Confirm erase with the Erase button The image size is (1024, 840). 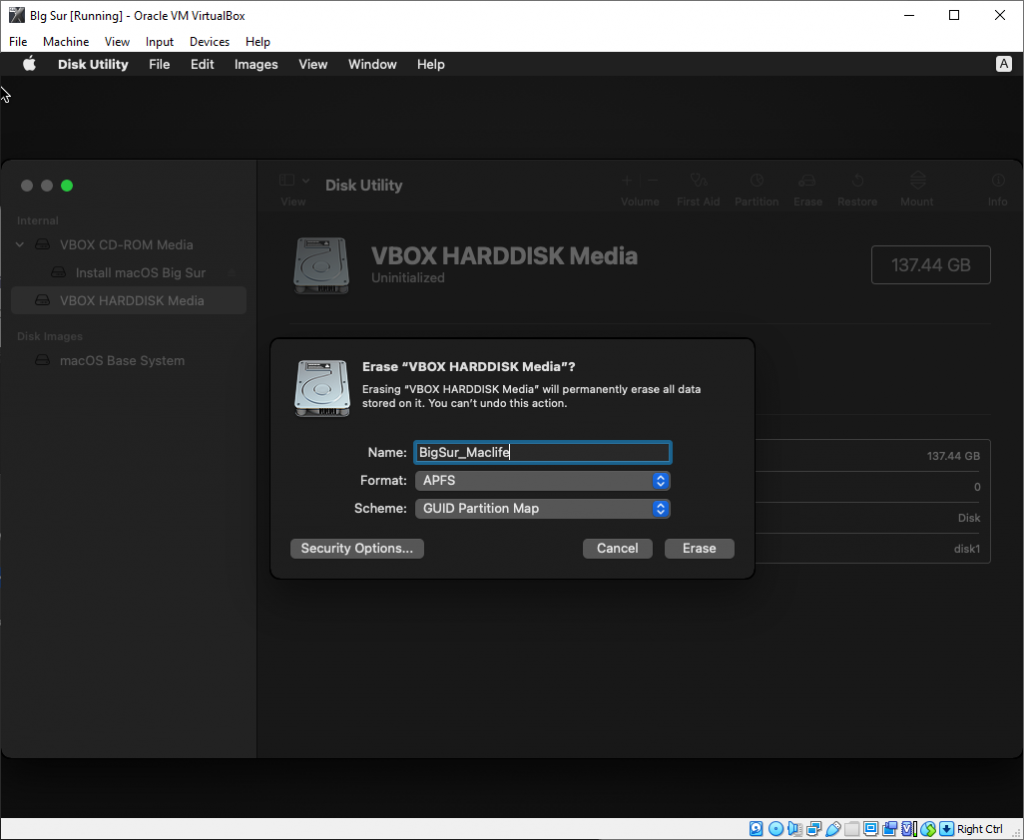699,548
